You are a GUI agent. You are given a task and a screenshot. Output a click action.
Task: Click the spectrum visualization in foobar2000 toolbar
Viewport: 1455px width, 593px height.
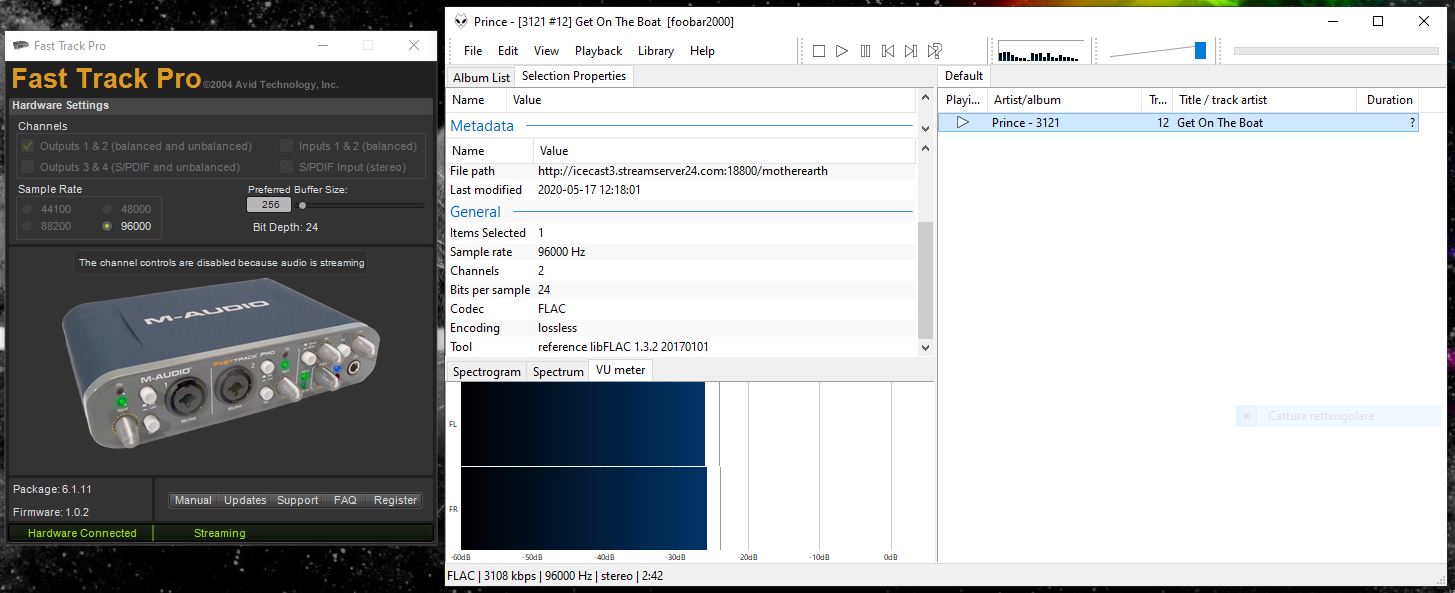pyautogui.click(x=1040, y=51)
